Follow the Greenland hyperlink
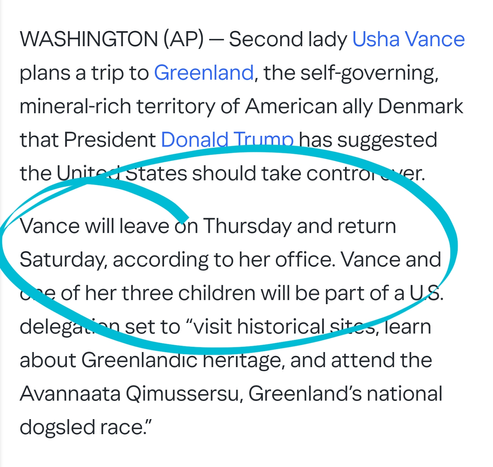Screen dimensions: 493x467 coord(204,73)
